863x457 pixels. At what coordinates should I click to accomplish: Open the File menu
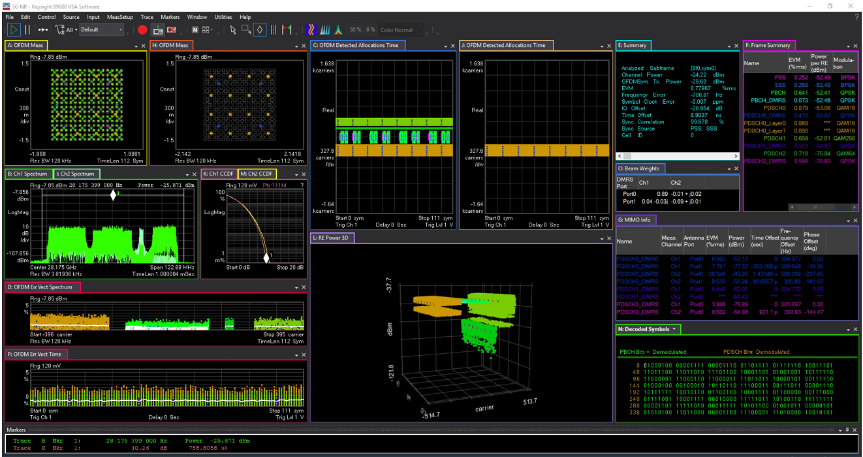9,17
